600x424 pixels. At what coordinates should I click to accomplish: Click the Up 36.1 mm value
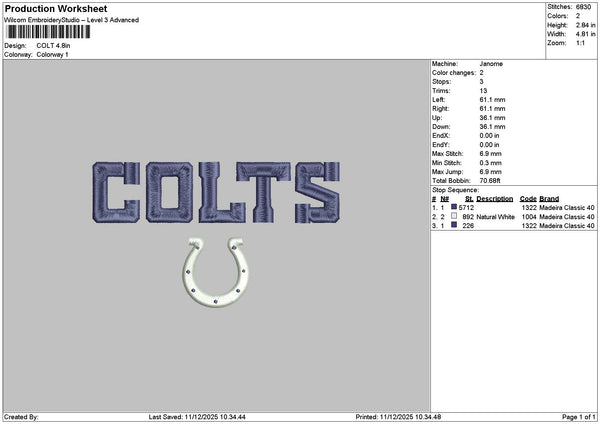click(x=492, y=118)
